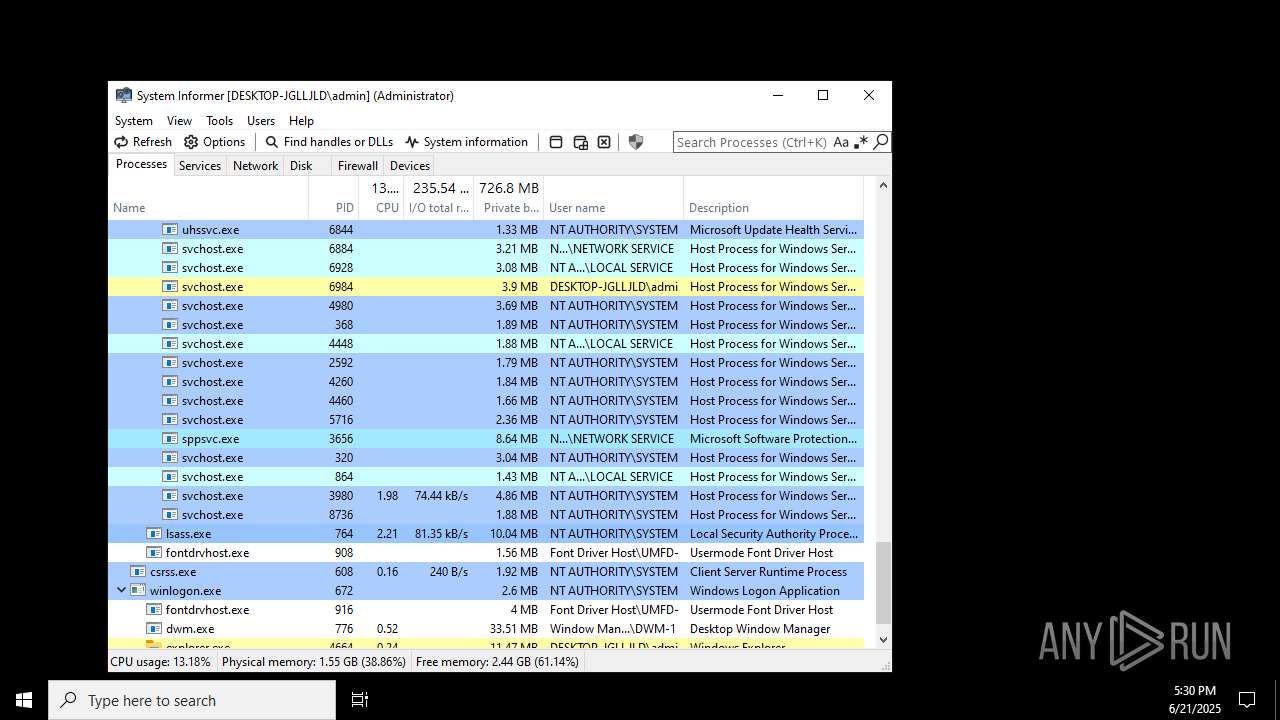Collapse the winlogon.exe tree node

122,590
